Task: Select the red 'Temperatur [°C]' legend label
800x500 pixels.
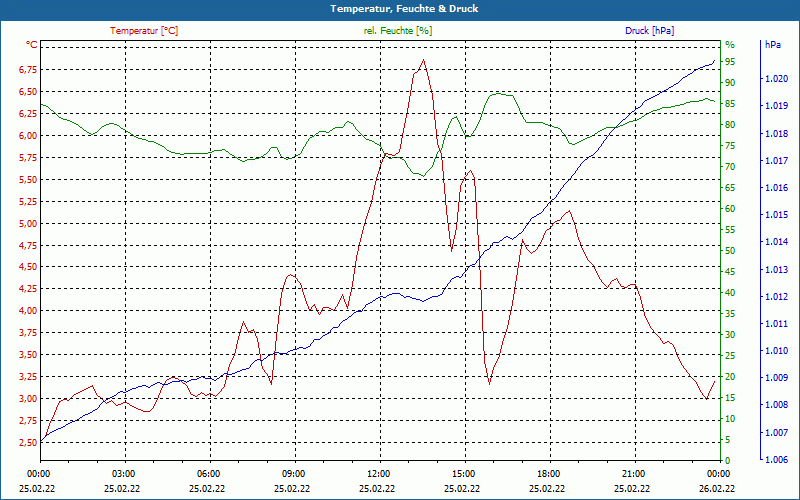Action: tap(144, 31)
